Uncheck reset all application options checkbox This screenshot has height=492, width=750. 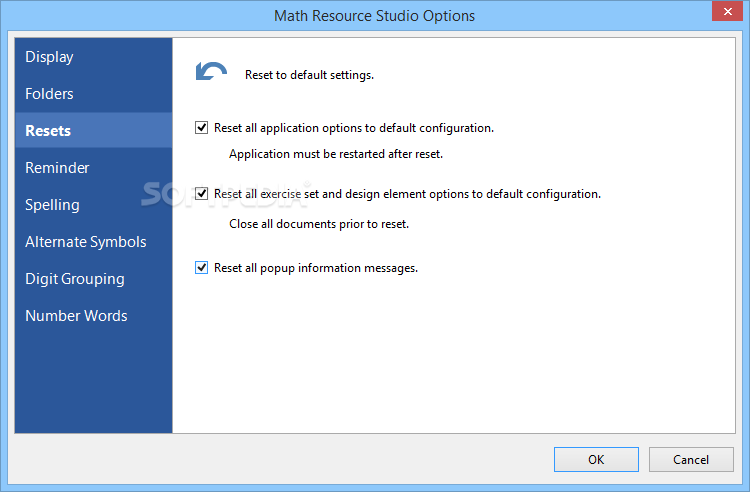click(201, 128)
